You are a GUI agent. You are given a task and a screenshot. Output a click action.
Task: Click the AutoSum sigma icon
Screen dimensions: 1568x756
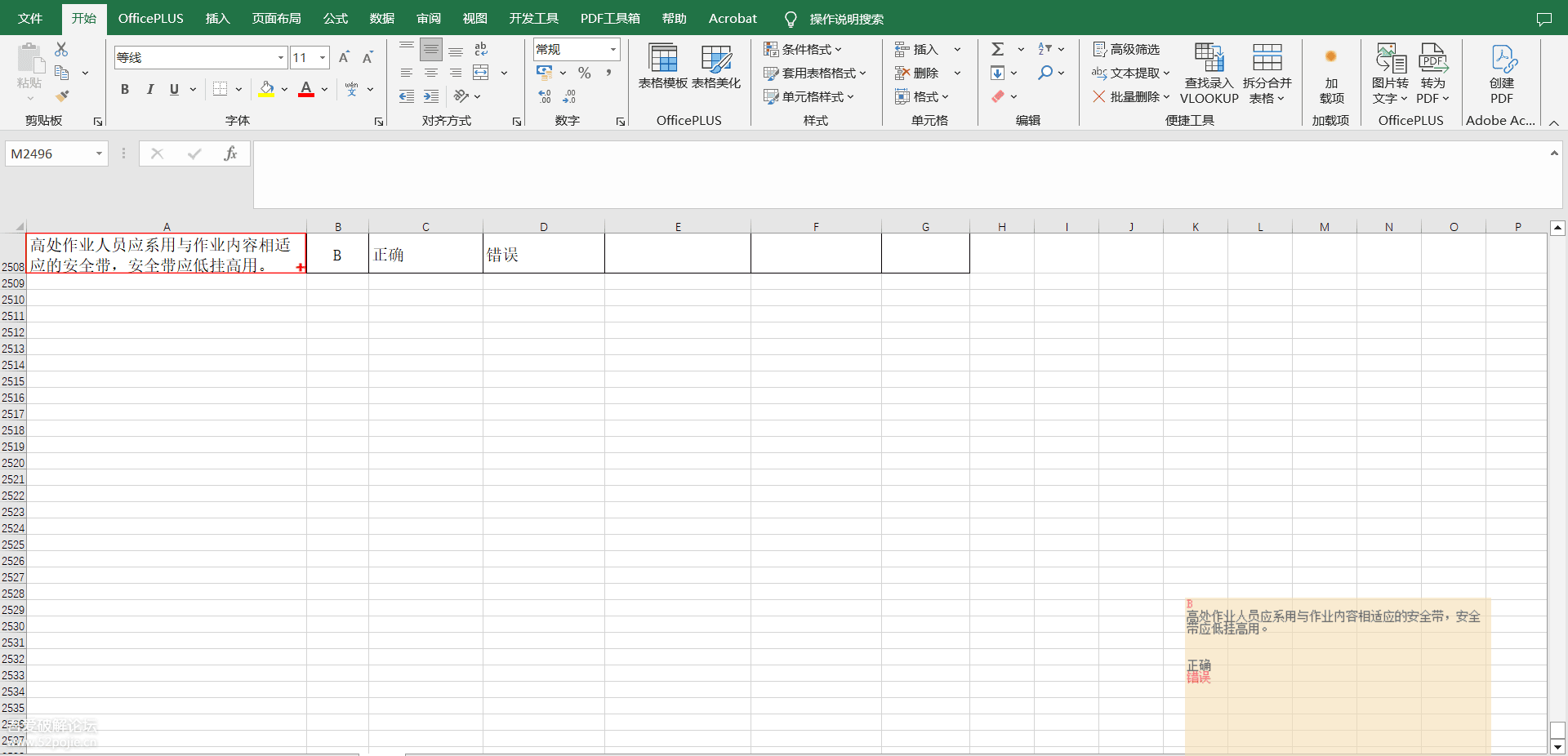[x=997, y=49]
